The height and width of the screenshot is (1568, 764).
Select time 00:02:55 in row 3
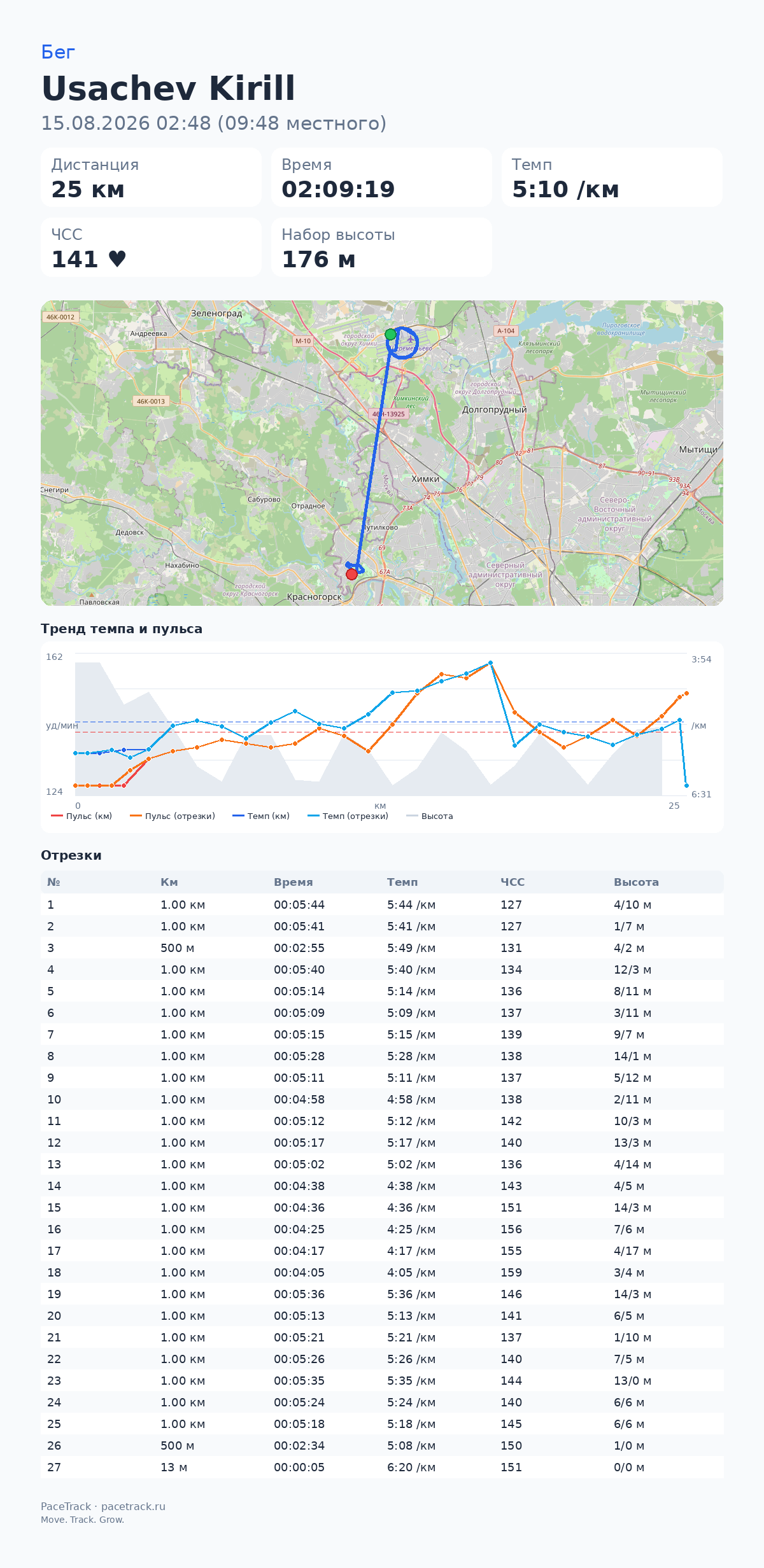click(299, 948)
